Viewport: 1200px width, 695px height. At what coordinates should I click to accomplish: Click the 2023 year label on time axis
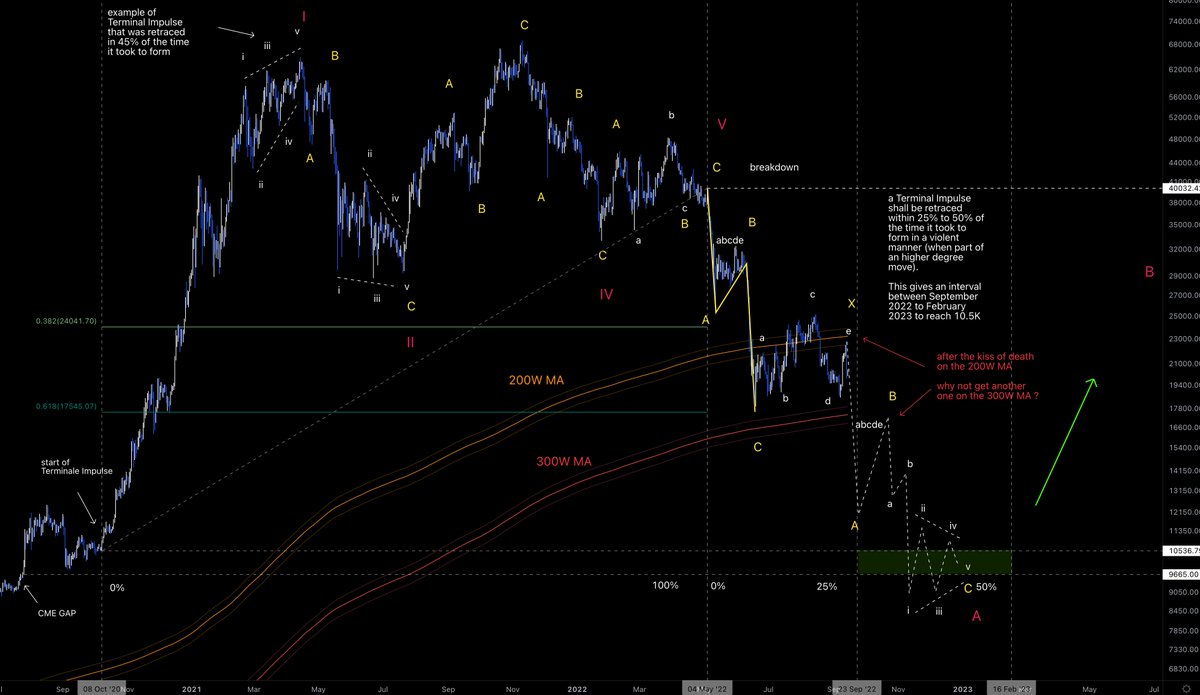click(962, 689)
